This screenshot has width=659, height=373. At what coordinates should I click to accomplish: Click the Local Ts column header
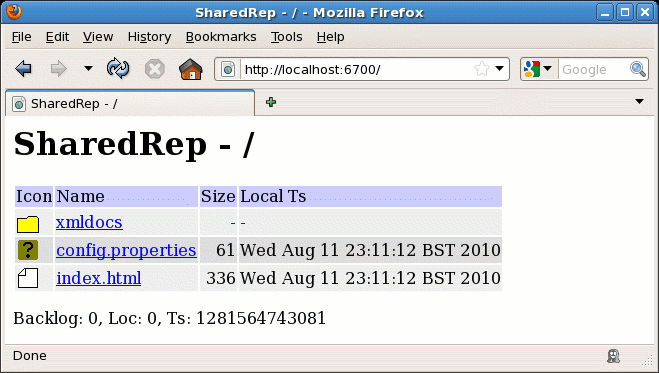(370, 197)
